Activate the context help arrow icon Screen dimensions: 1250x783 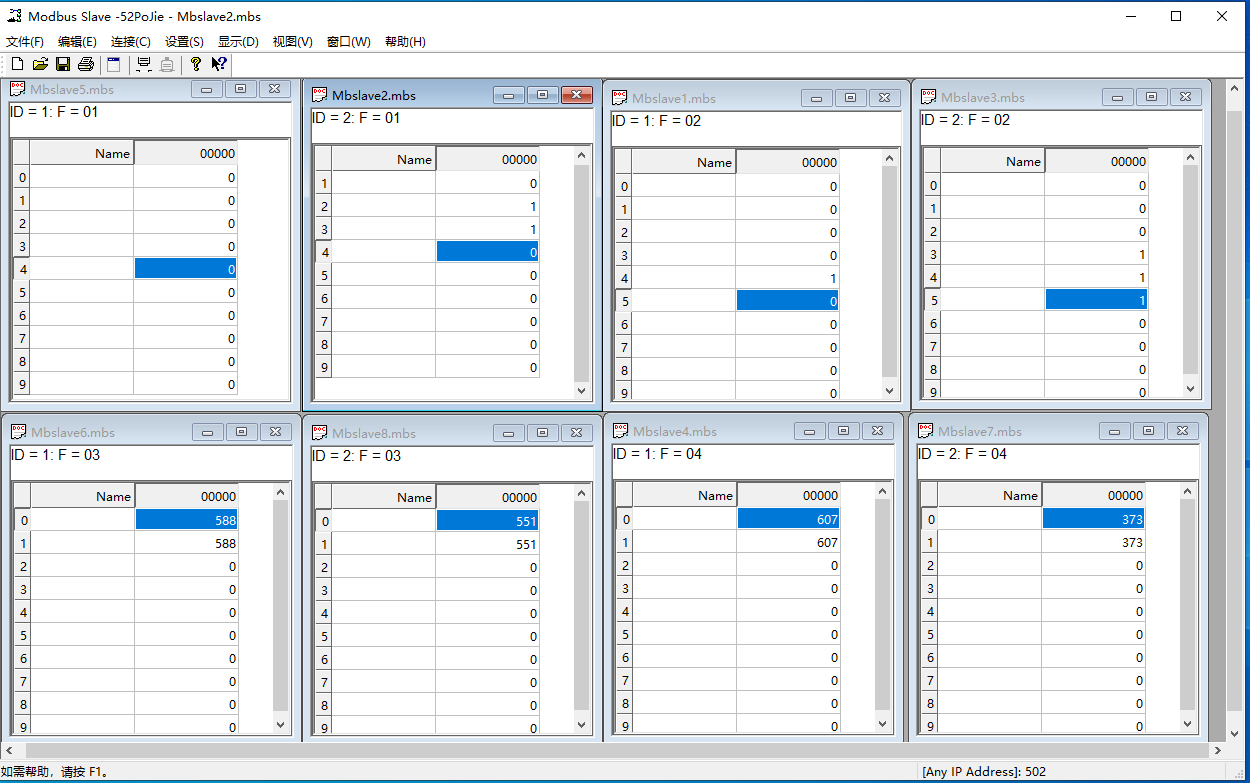[218, 65]
